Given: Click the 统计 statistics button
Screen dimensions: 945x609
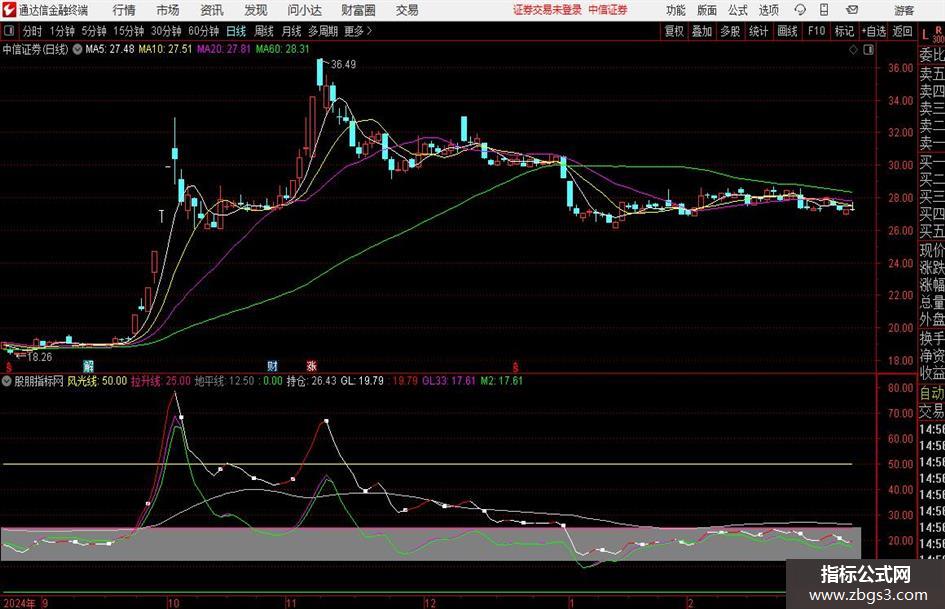Looking at the screenshot, I should 758,31.
